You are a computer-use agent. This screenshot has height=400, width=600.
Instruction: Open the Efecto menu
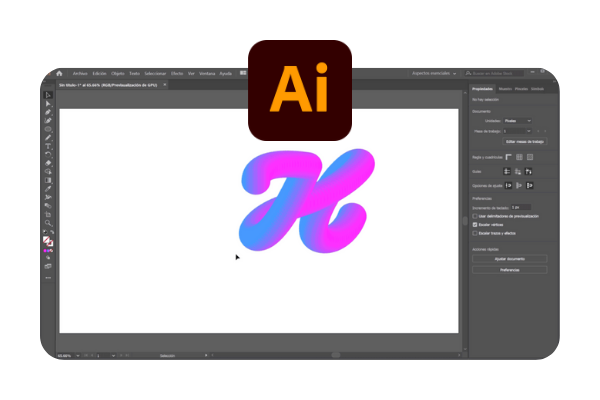(177, 73)
